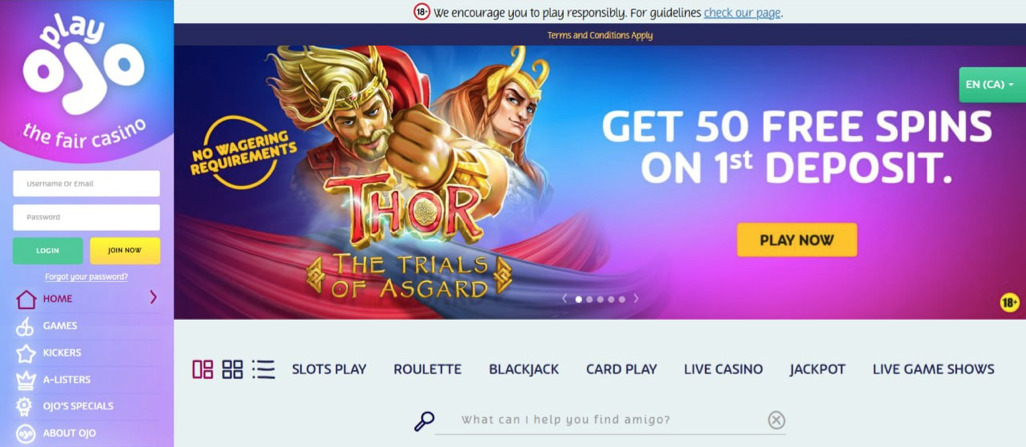Open the Slots Play category tab
The width and height of the screenshot is (1026, 447).
point(329,369)
